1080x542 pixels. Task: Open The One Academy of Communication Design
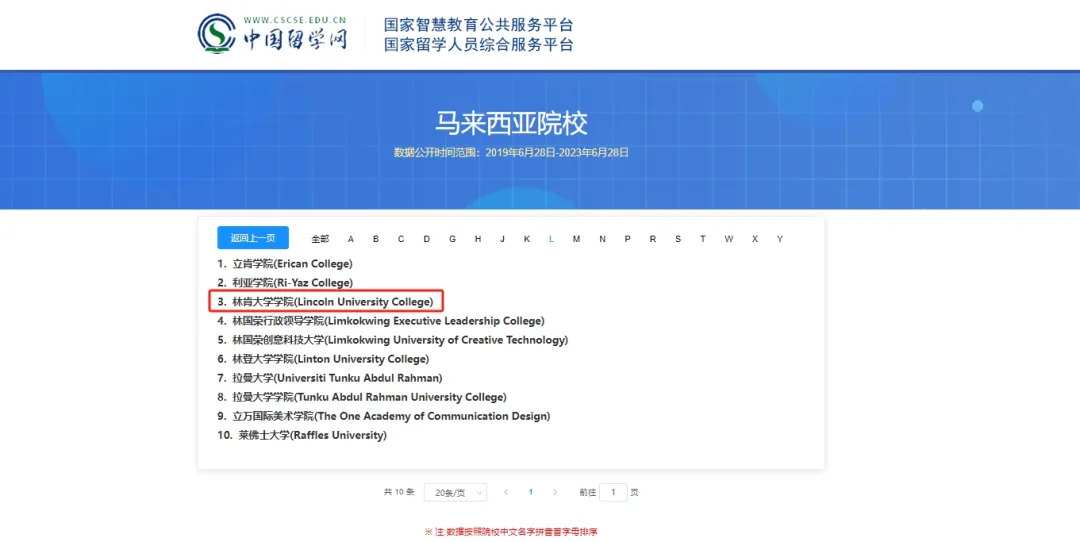(x=384, y=416)
